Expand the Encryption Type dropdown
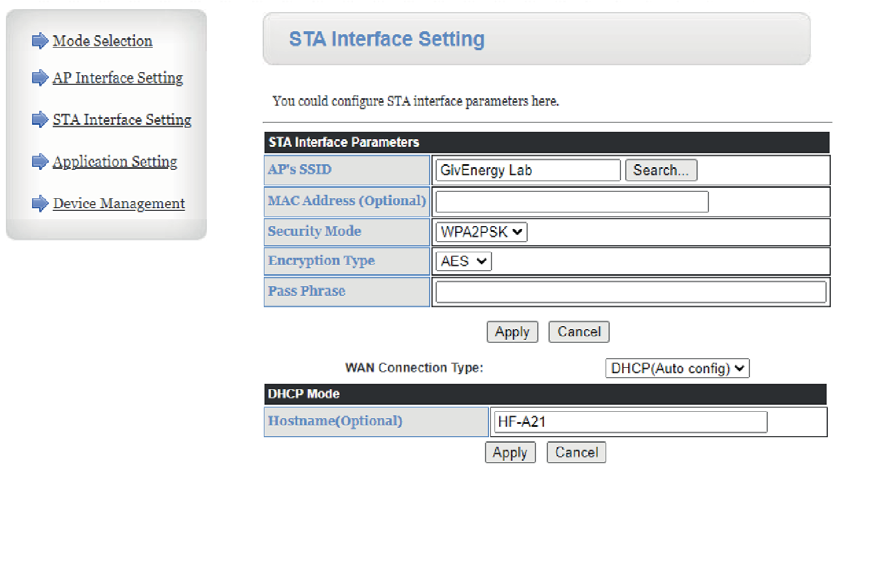This screenshot has height=572, width=873. (x=464, y=261)
